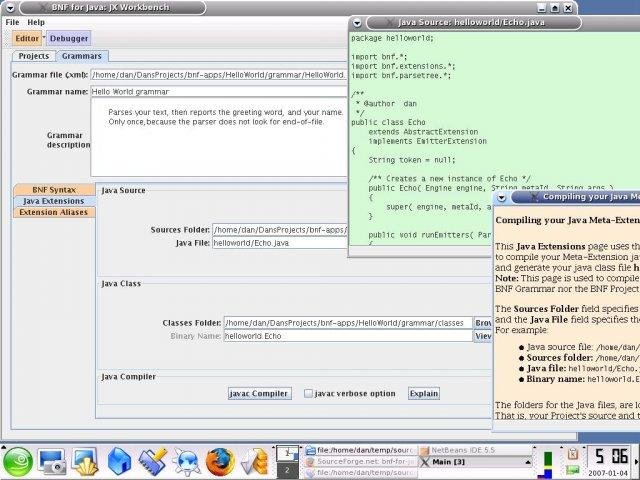Click the Grammar name field
Image resolution: width=640 pixels, height=480 pixels.
(219, 91)
